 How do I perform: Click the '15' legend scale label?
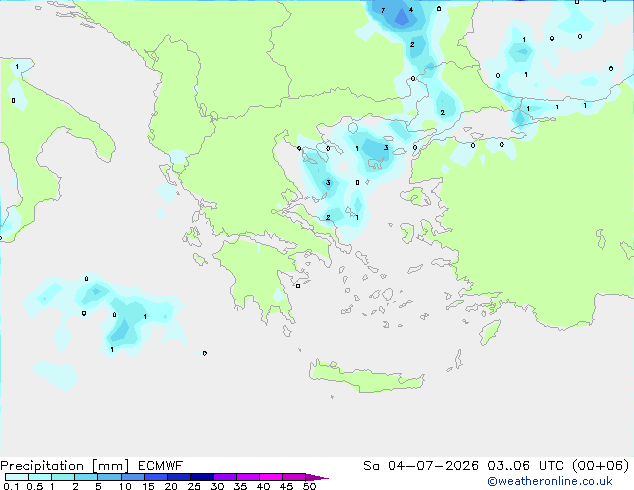pos(148,486)
